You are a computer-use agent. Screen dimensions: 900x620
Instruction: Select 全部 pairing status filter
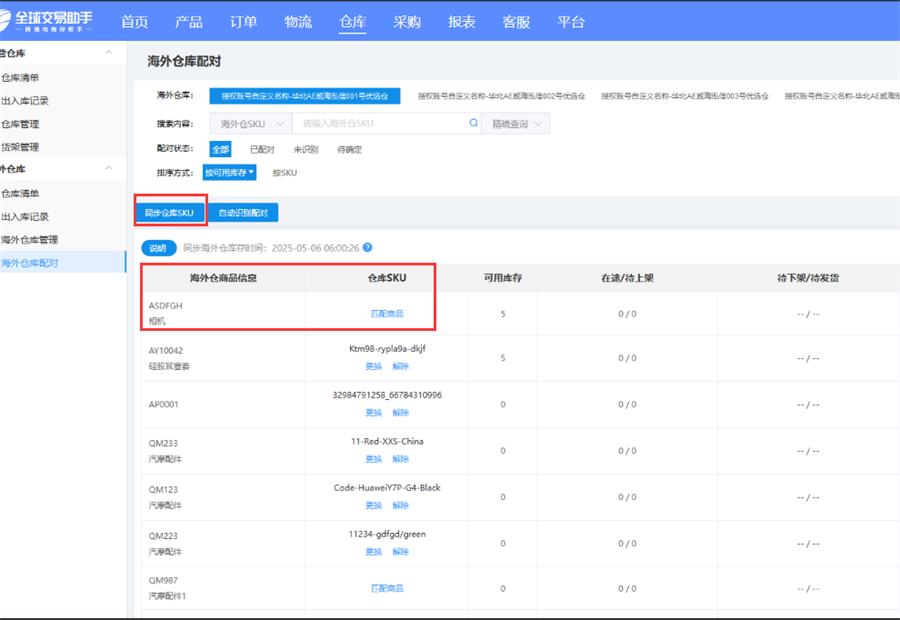click(220, 149)
